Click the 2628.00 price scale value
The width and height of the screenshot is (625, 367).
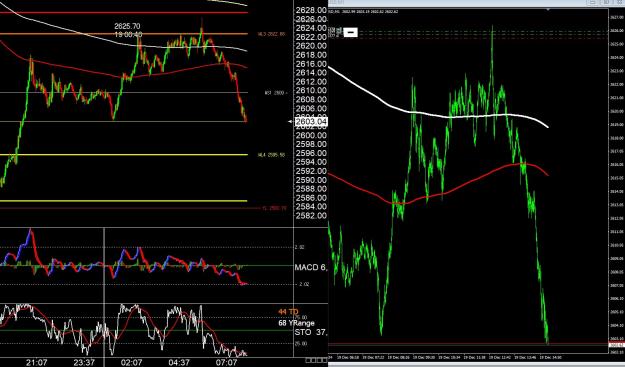coord(311,10)
